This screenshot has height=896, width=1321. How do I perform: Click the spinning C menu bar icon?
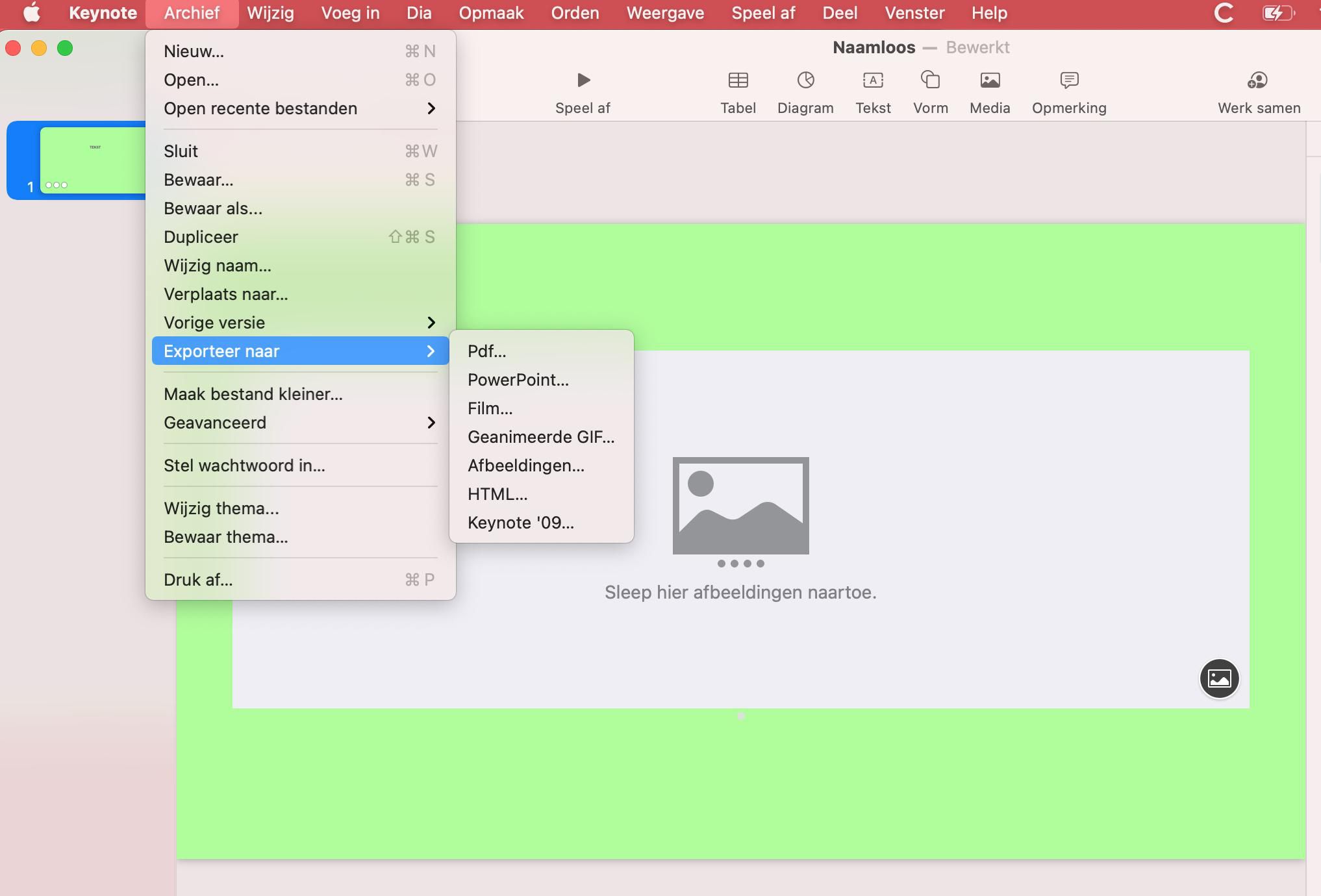tap(1224, 13)
